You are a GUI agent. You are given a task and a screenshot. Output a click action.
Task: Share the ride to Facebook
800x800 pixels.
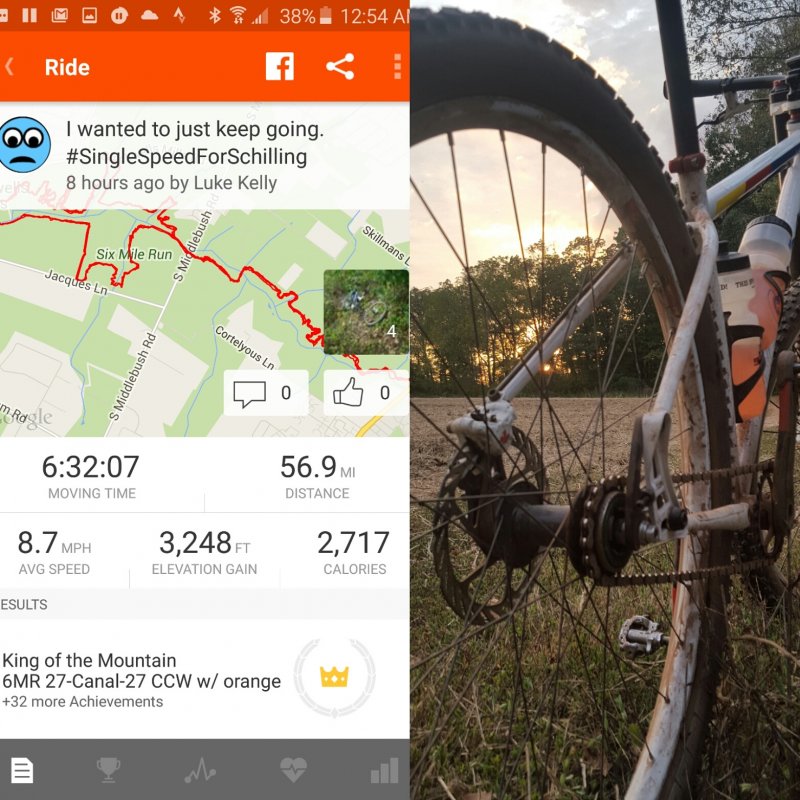pyautogui.click(x=280, y=66)
